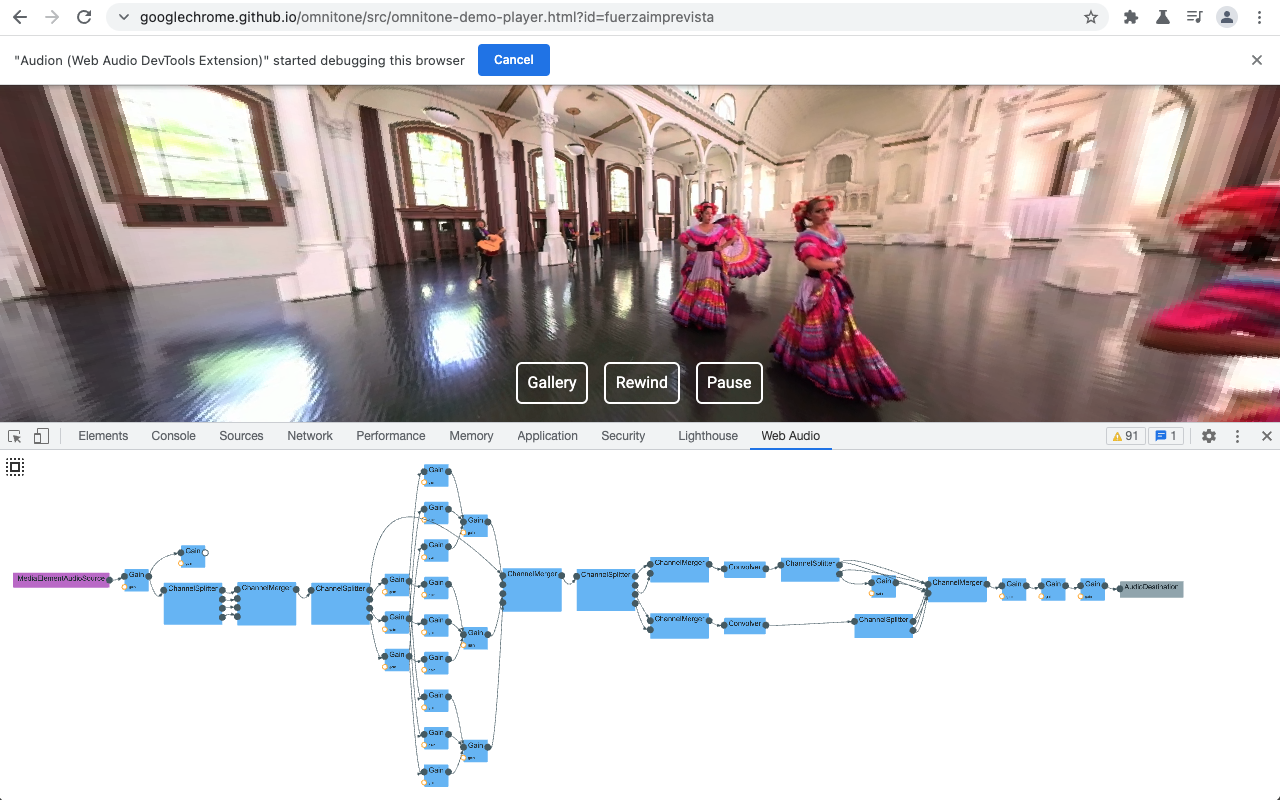
Task: Go back to the previous page
Action: (20, 17)
